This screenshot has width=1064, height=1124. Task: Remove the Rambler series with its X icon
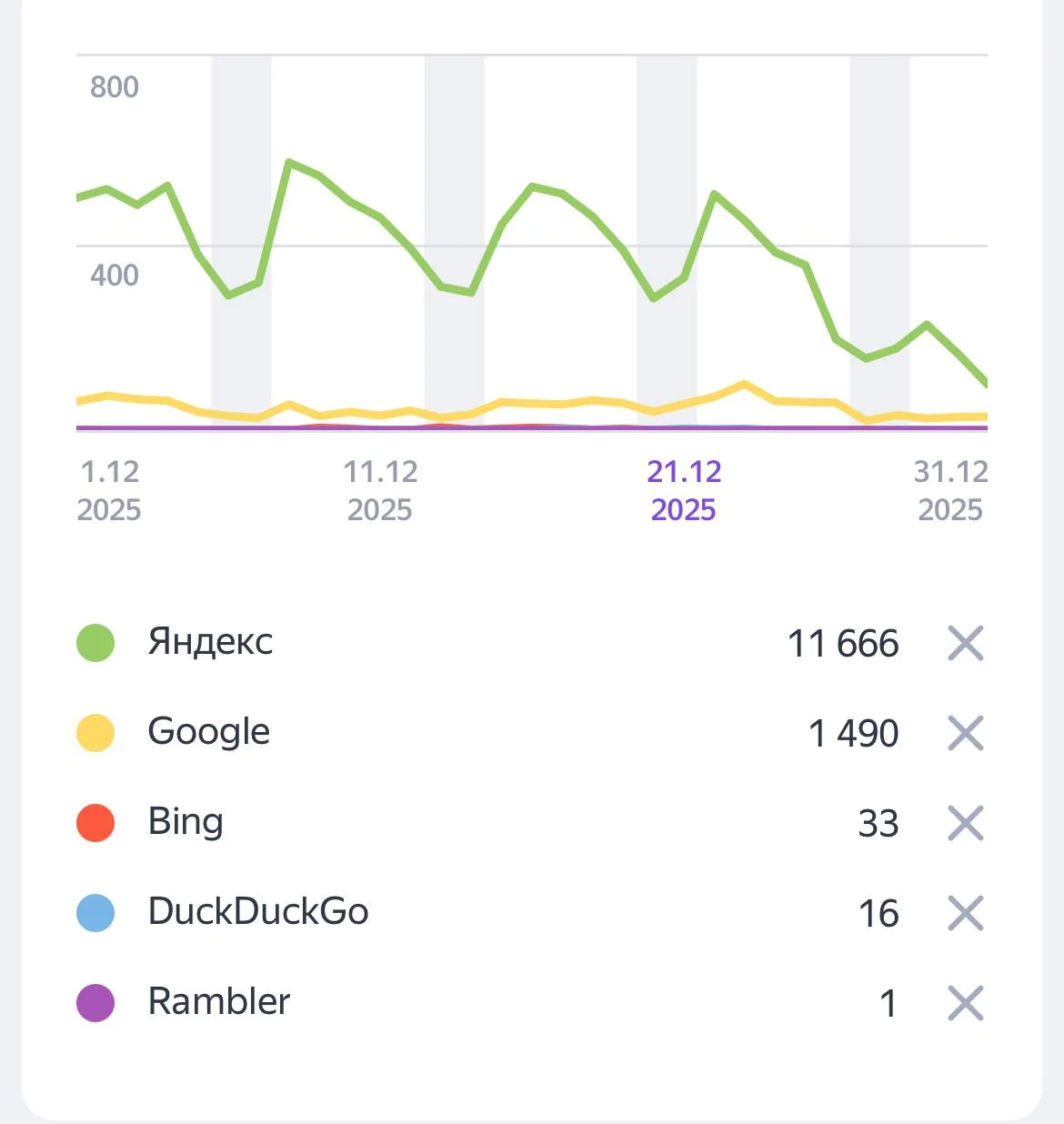[965, 1003]
